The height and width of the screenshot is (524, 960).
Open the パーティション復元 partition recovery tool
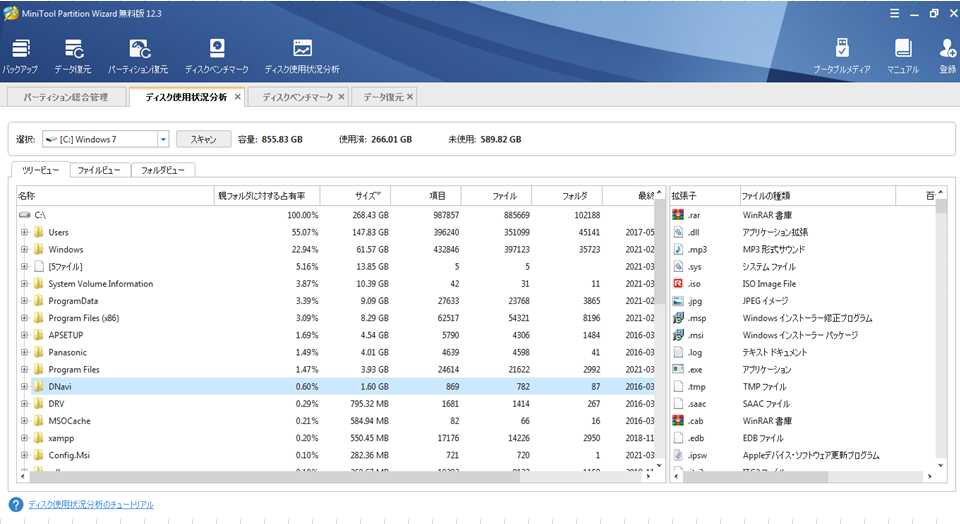(138, 56)
